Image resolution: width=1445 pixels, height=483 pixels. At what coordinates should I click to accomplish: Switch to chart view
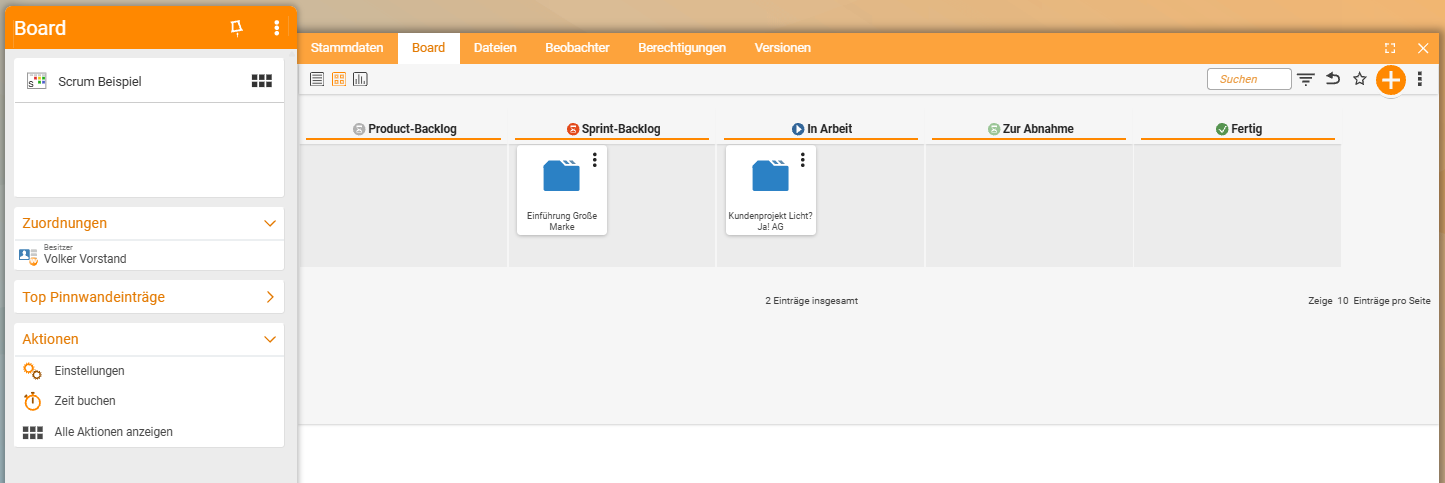pyautogui.click(x=361, y=79)
